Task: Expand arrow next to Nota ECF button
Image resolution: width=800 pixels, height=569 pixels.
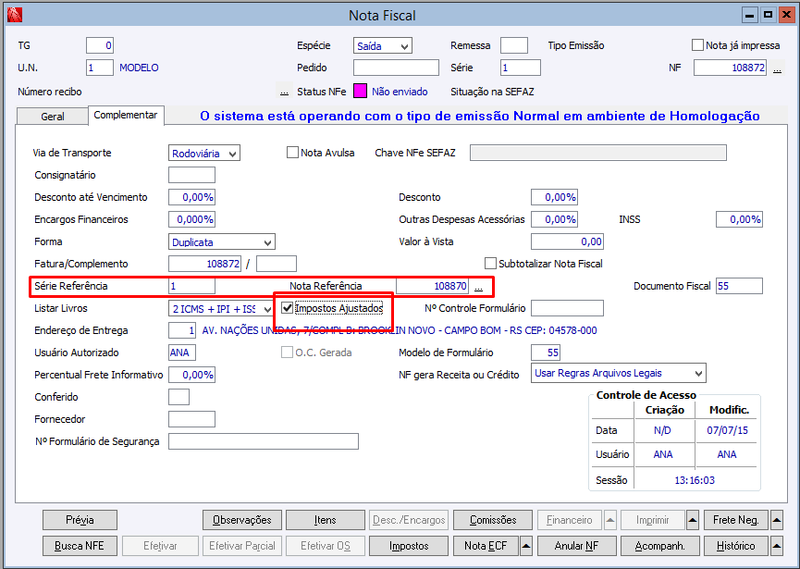Action: coord(526,546)
